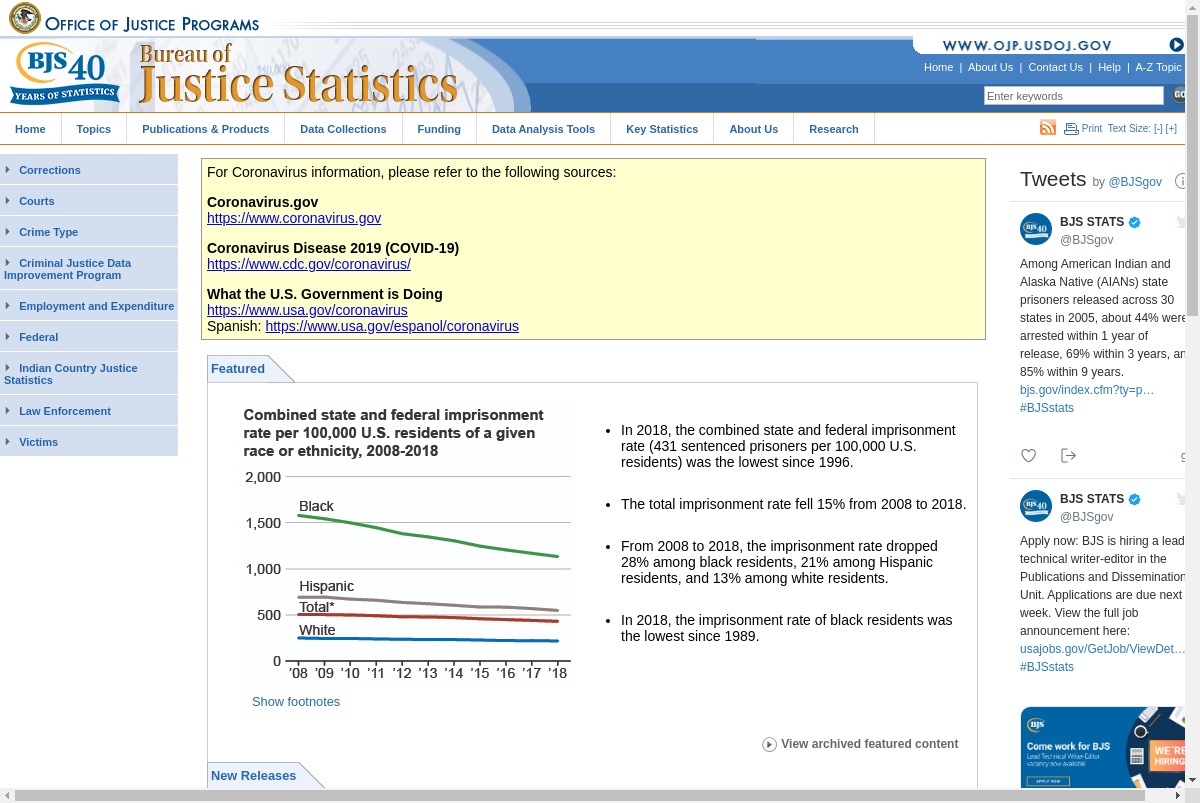
Task: Open Home link in header
Action: coord(938,67)
